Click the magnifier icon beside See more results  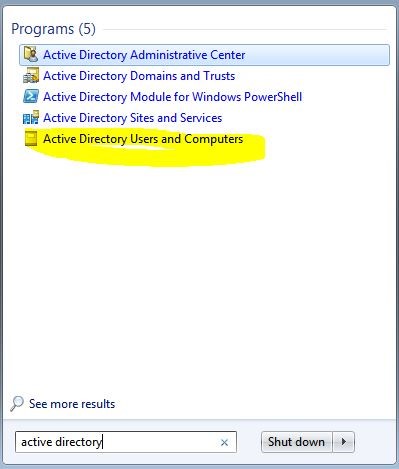click(x=17, y=404)
